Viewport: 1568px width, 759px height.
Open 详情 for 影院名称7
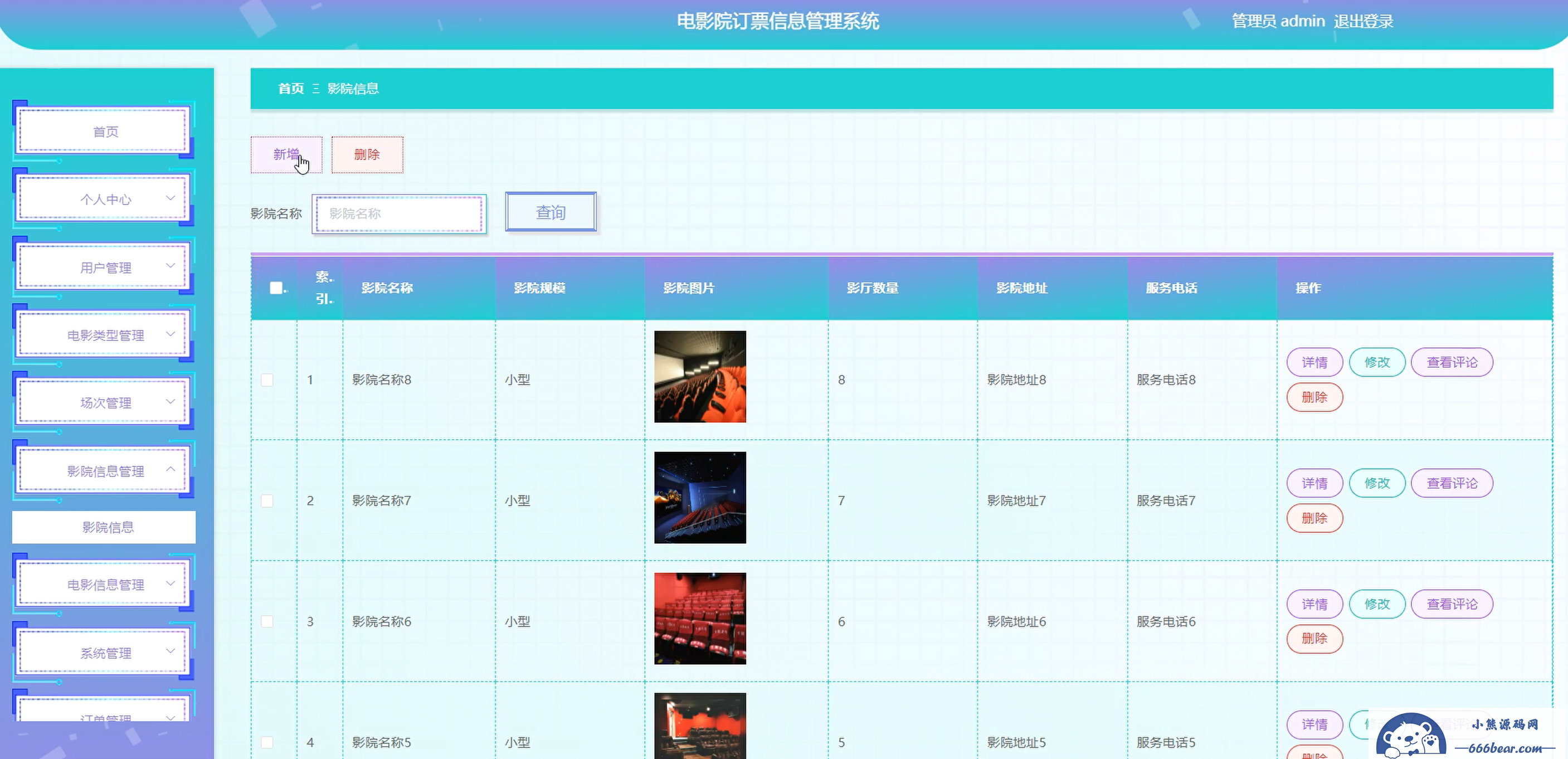coord(1315,483)
